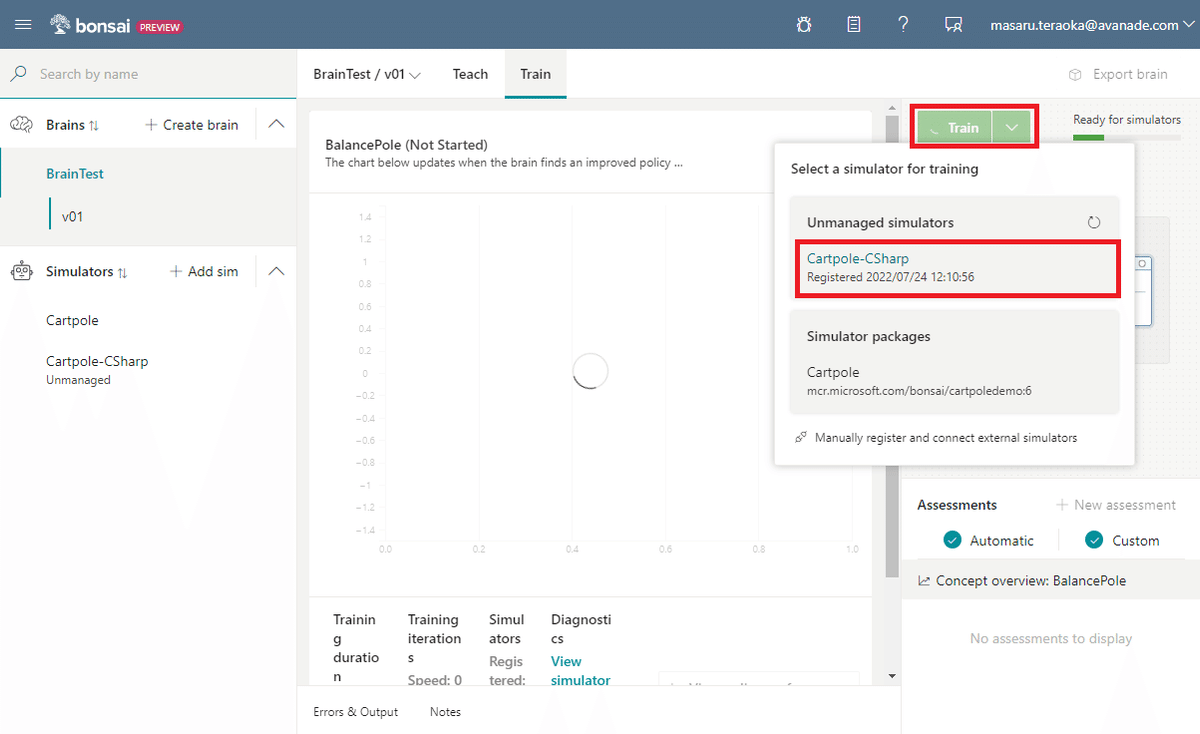Open the Train dropdown arrow
The width and height of the screenshot is (1200, 734).
pos(1012,128)
